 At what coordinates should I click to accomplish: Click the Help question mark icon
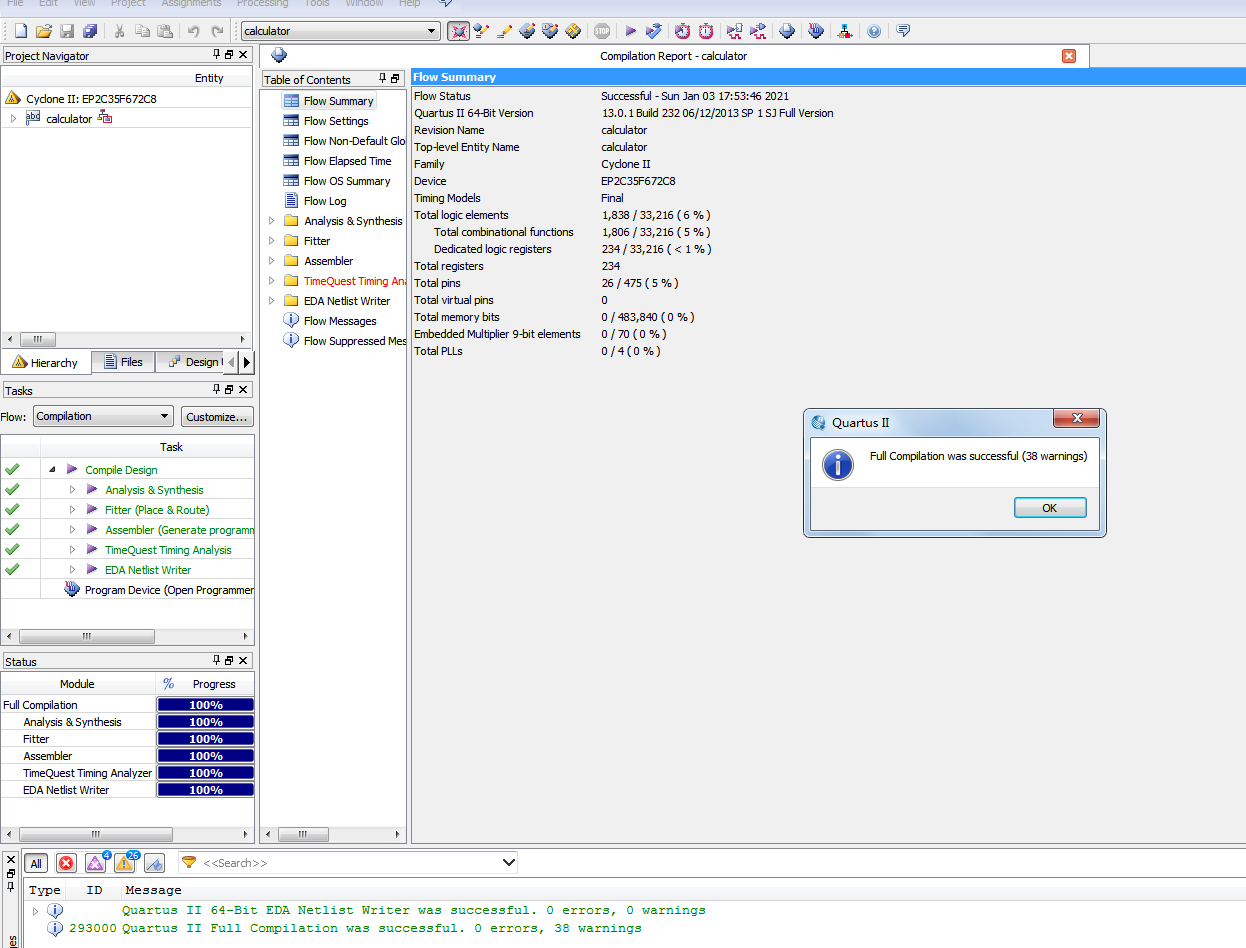874,31
